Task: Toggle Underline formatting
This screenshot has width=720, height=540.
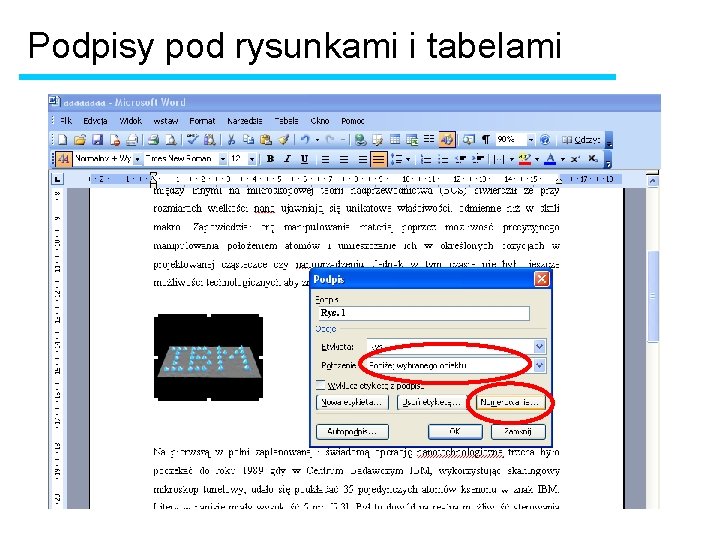Action: (304, 159)
